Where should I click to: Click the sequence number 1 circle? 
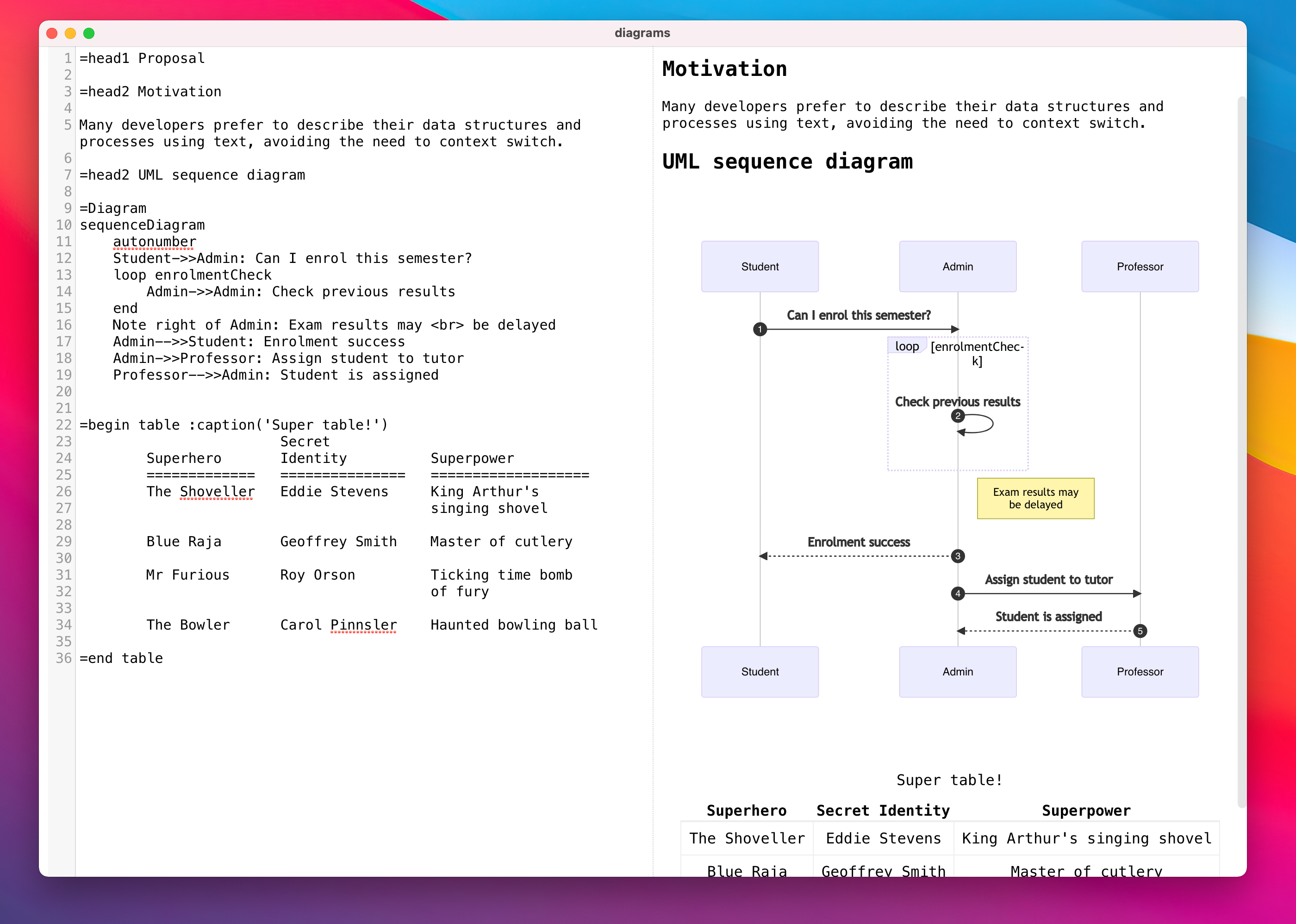pyautogui.click(x=760, y=330)
